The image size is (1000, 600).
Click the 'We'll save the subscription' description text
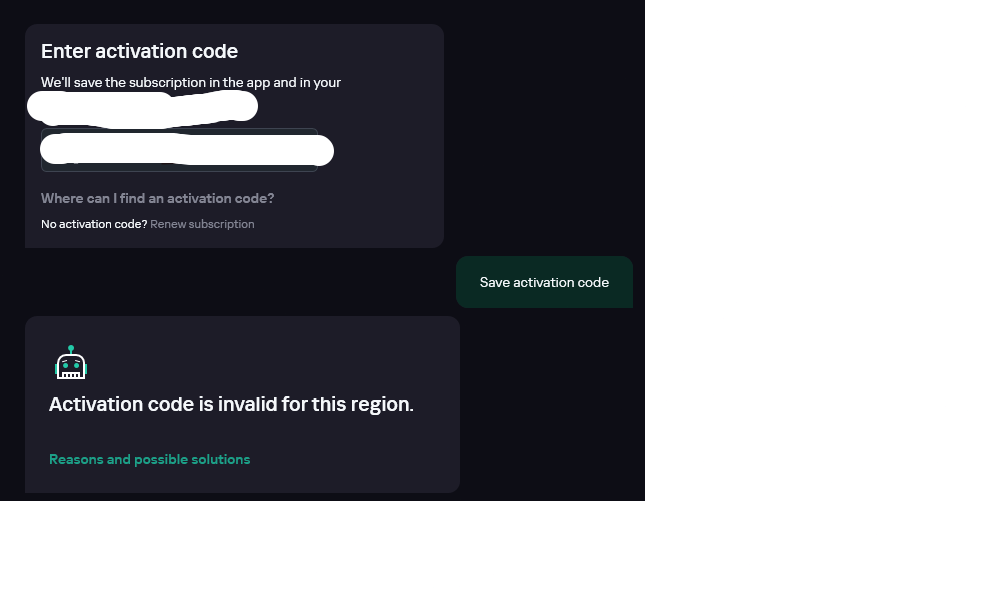pos(191,82)
